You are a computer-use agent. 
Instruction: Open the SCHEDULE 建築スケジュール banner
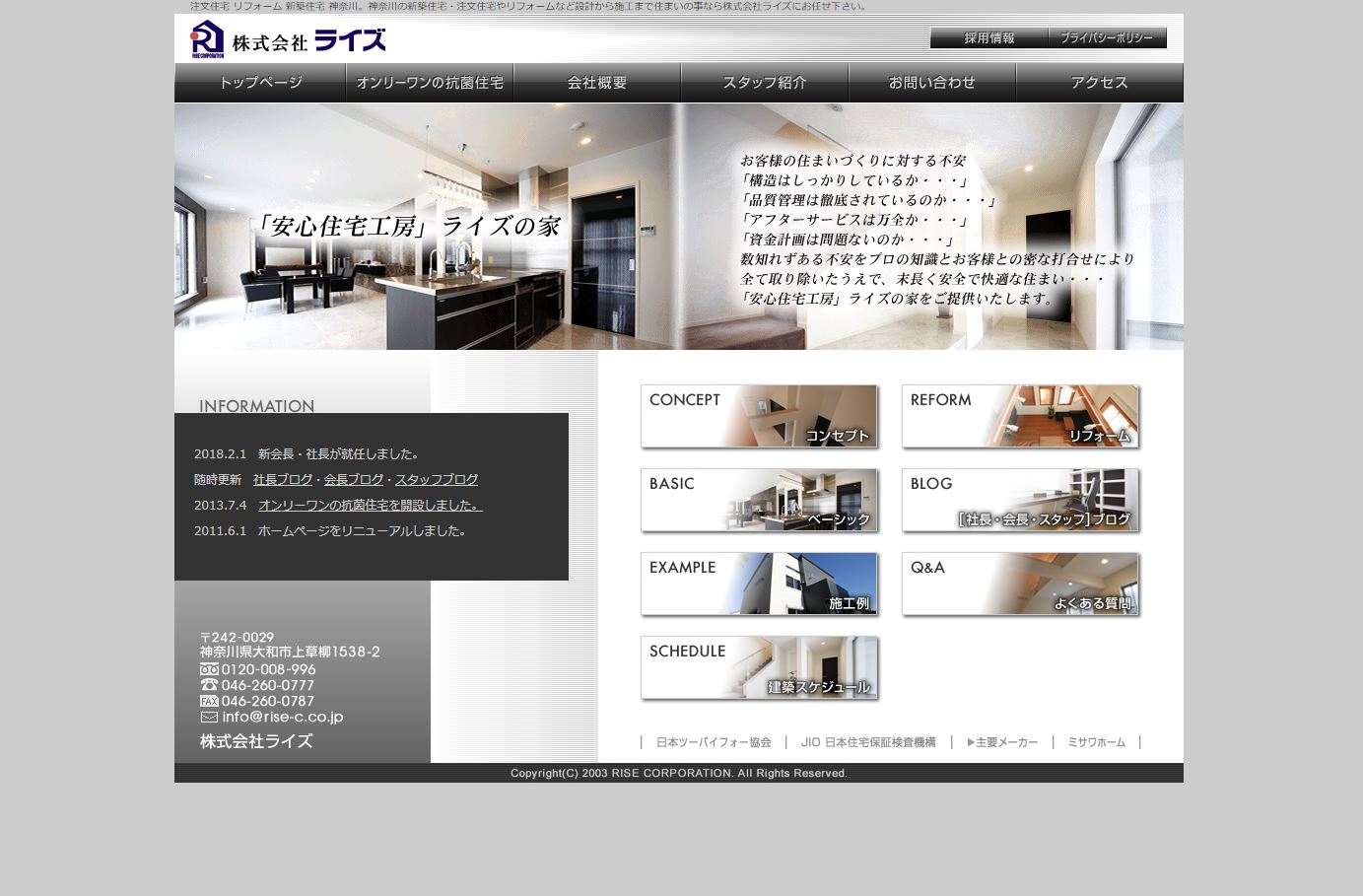tap(759, 667)
